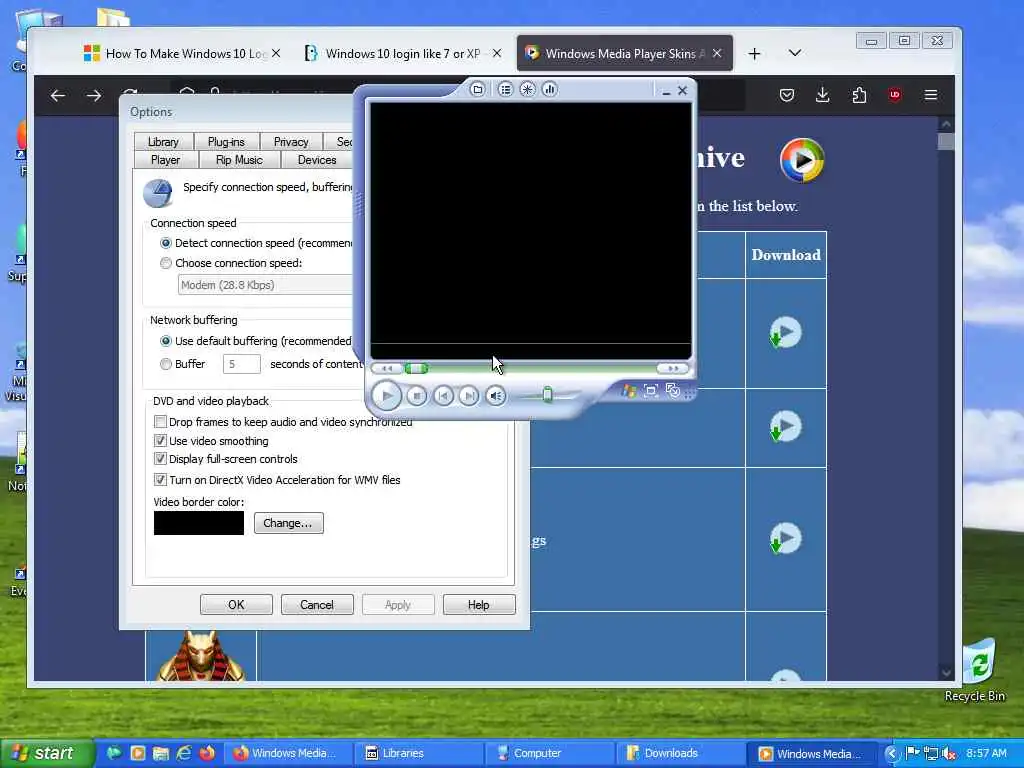Switch to the Privacy tab
The image size is (1024, 768).
coord(291,142)
